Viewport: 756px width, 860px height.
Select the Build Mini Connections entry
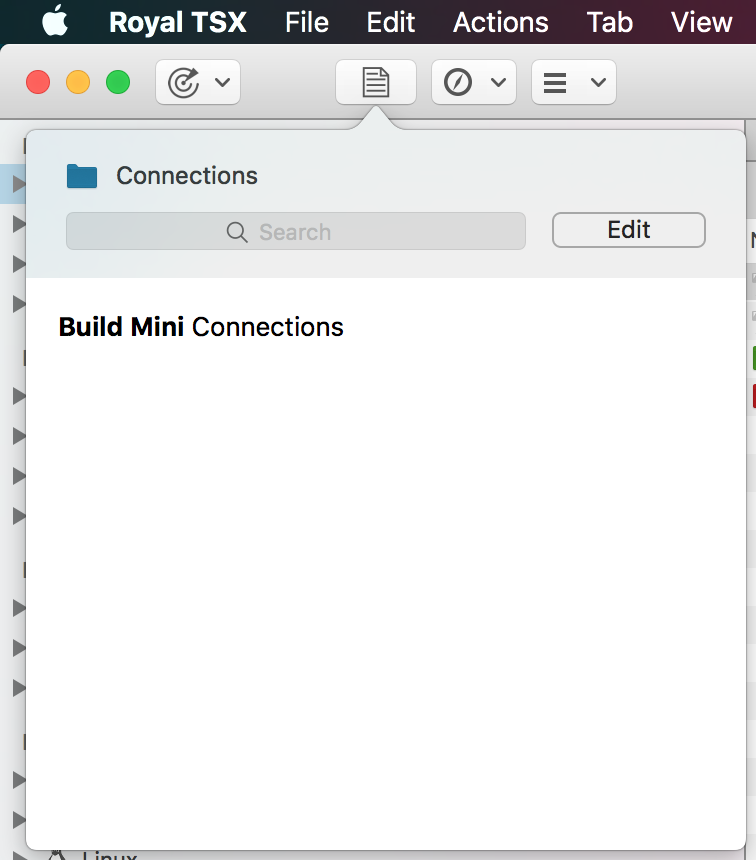click(x=201, y=327)
